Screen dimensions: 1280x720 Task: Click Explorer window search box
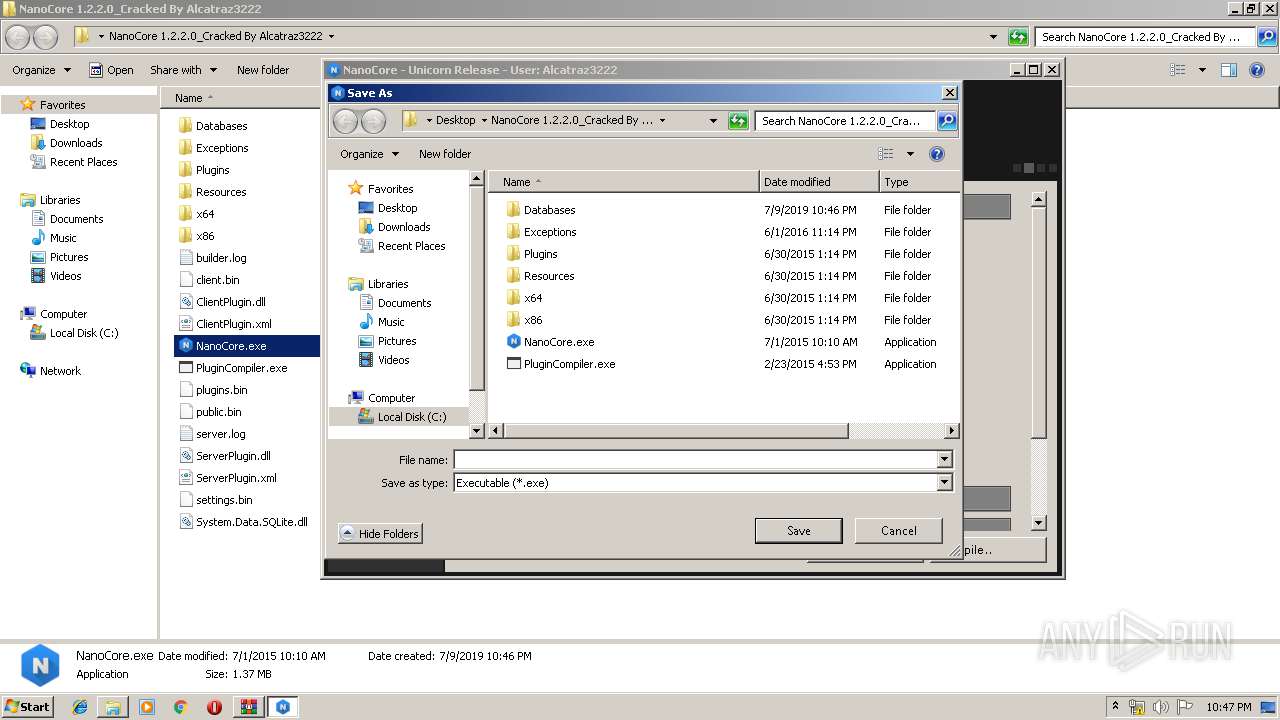point(1144,37)
